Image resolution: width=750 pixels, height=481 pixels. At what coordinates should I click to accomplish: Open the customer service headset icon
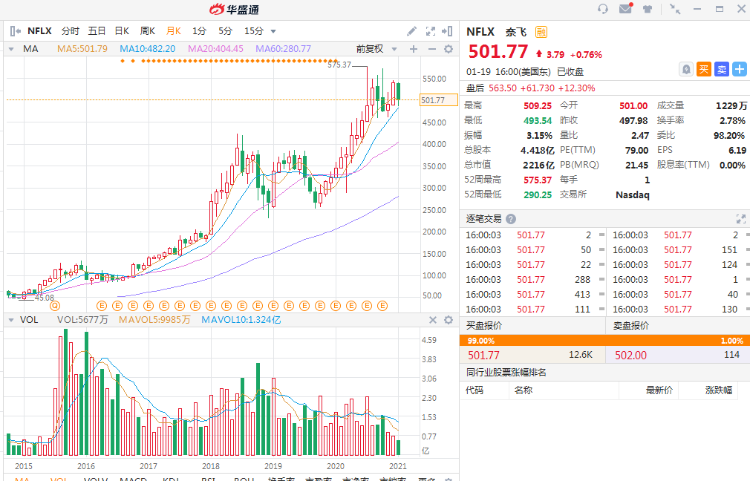[603, 9]
